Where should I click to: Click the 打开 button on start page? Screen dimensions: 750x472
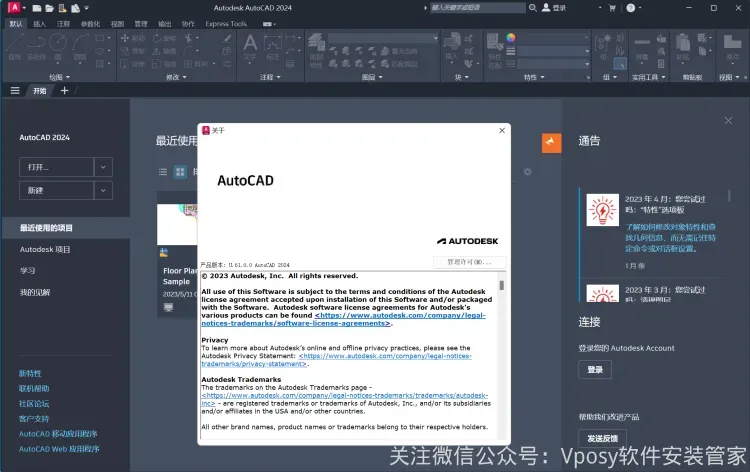56,167
